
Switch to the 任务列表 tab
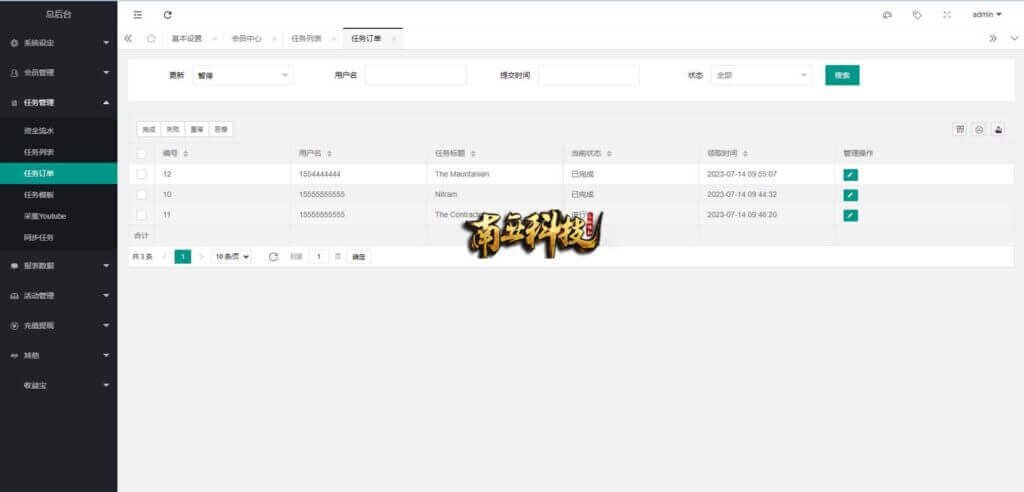305,39
